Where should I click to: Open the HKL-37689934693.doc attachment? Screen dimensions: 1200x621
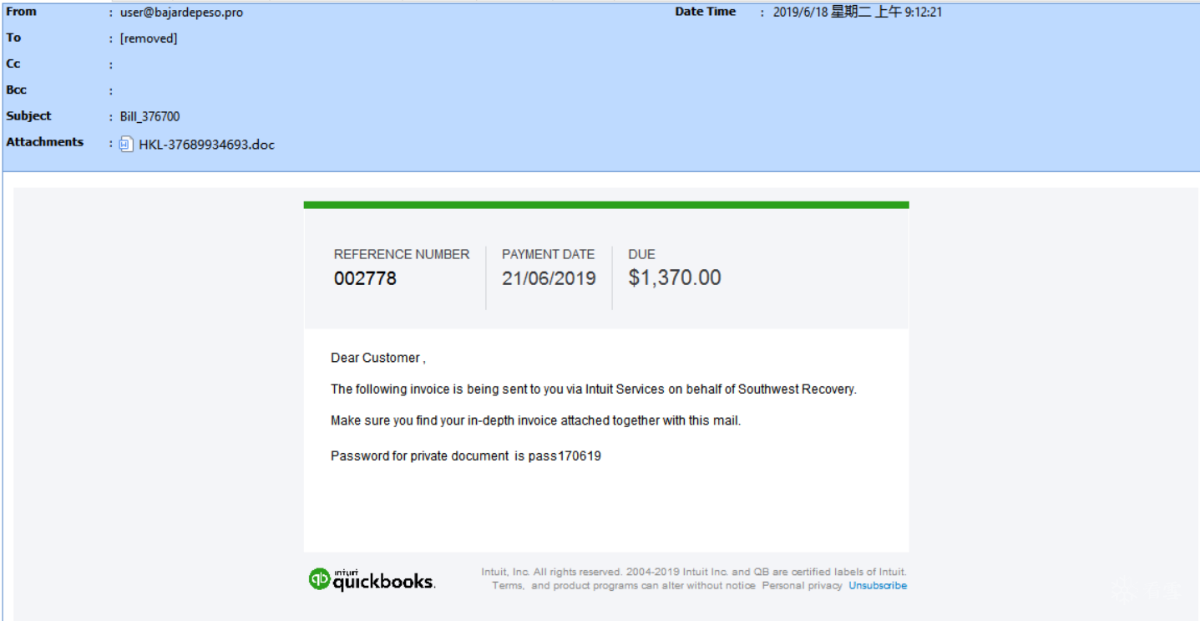[206, 145]
